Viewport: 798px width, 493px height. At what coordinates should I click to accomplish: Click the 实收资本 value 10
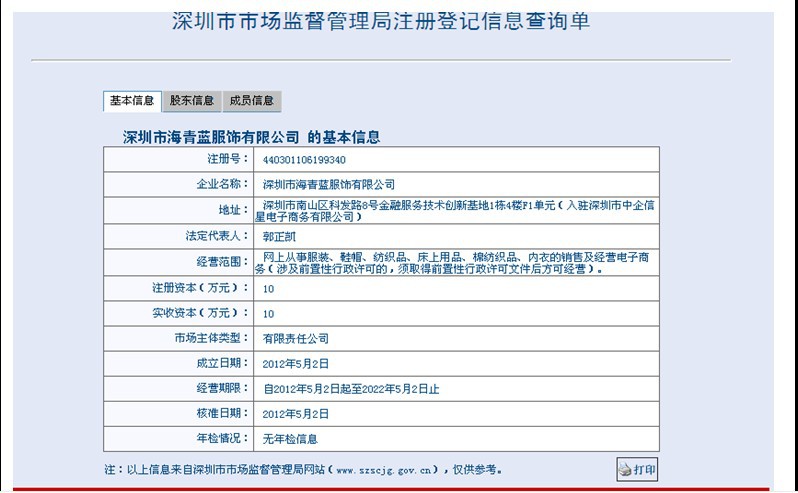[x=268, y=314]
